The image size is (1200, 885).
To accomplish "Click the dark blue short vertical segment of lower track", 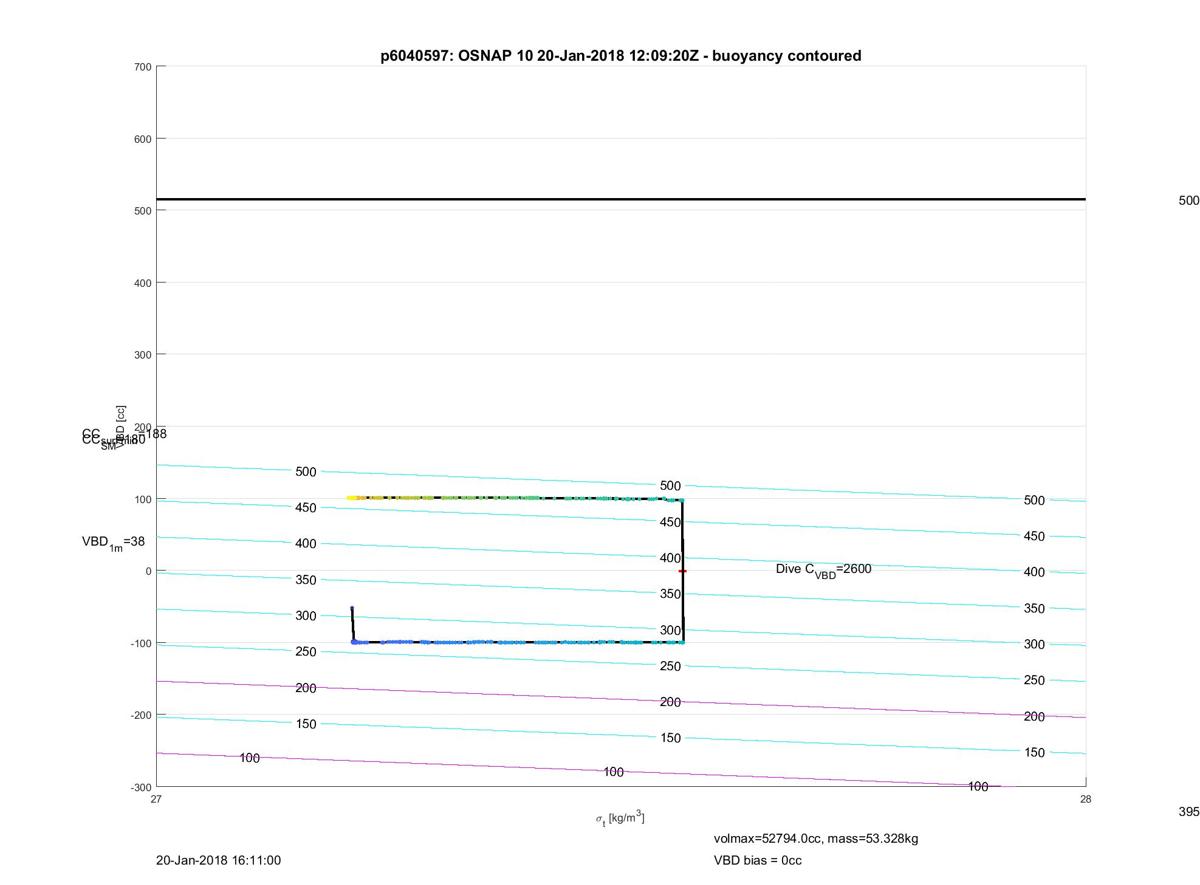I will coord(352,624).
